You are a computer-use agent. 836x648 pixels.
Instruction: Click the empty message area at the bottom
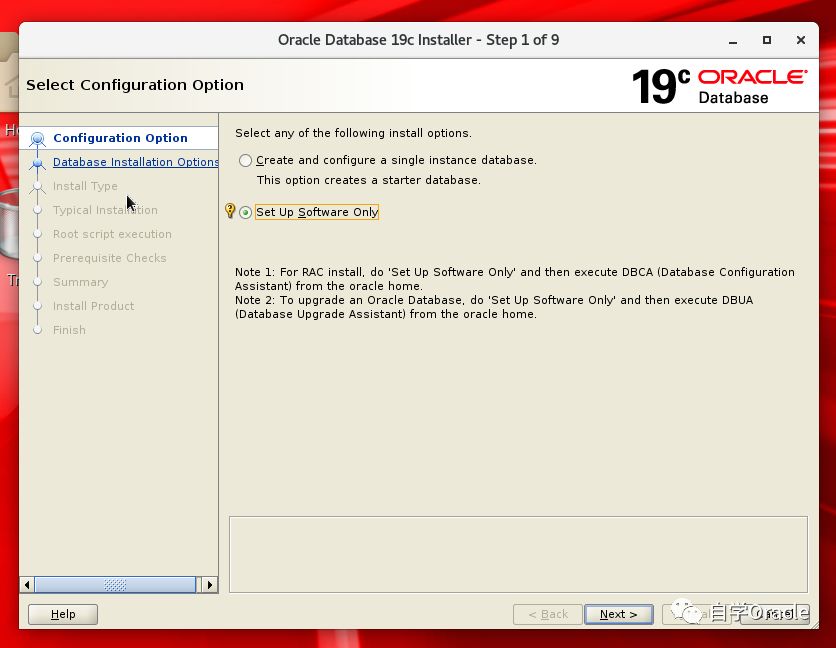pyautogui.click(x=518, y=554)
